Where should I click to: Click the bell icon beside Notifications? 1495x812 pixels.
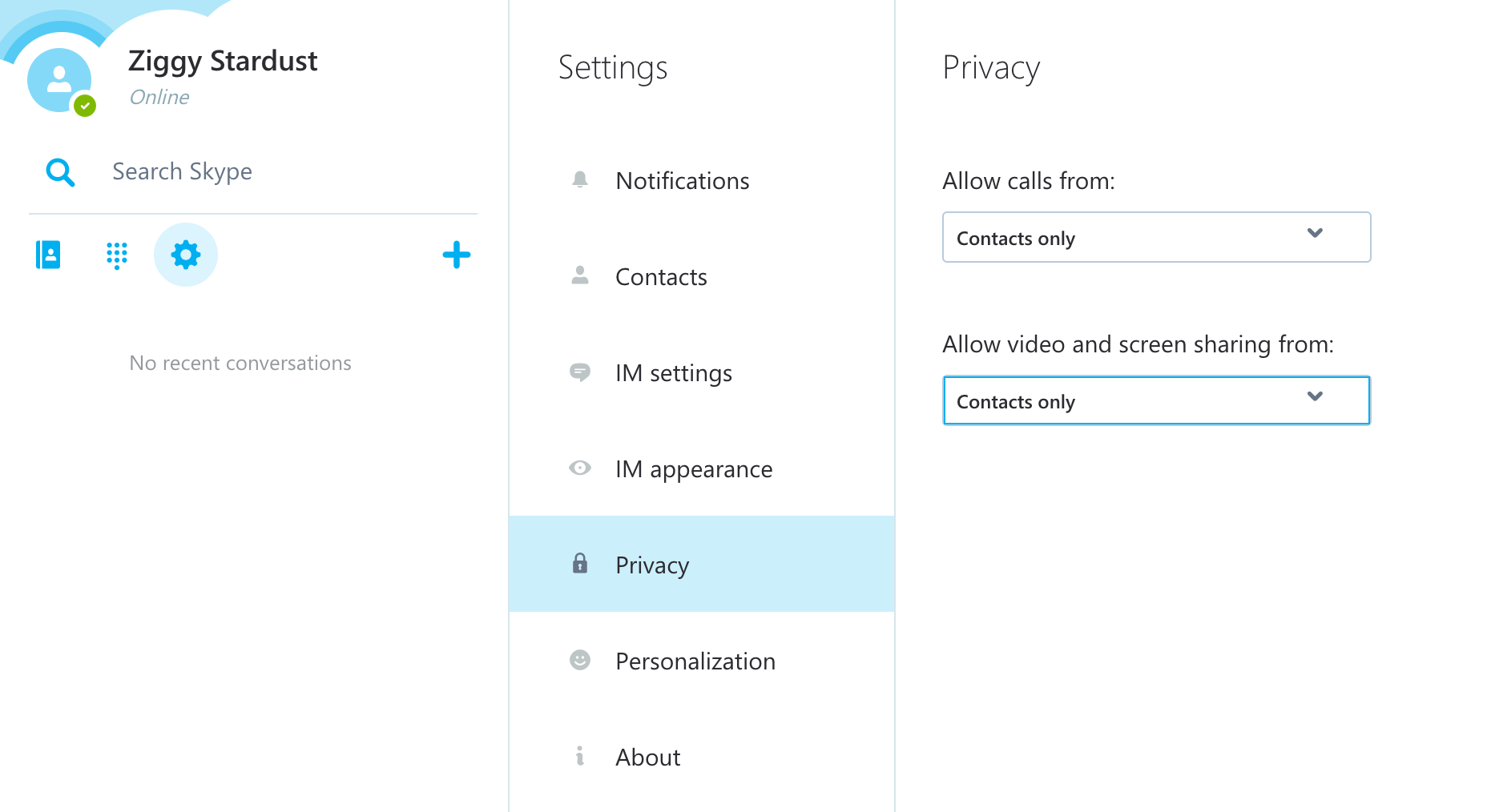click(x=580, y=180)
